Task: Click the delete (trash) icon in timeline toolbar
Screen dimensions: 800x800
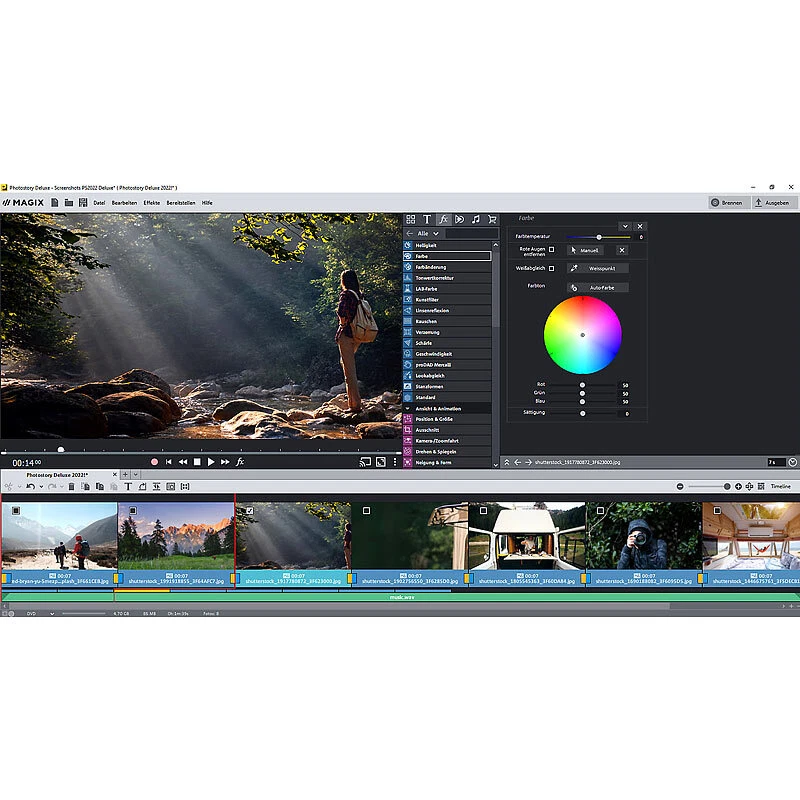Action: pyautogui.click(x=72, y=486)
